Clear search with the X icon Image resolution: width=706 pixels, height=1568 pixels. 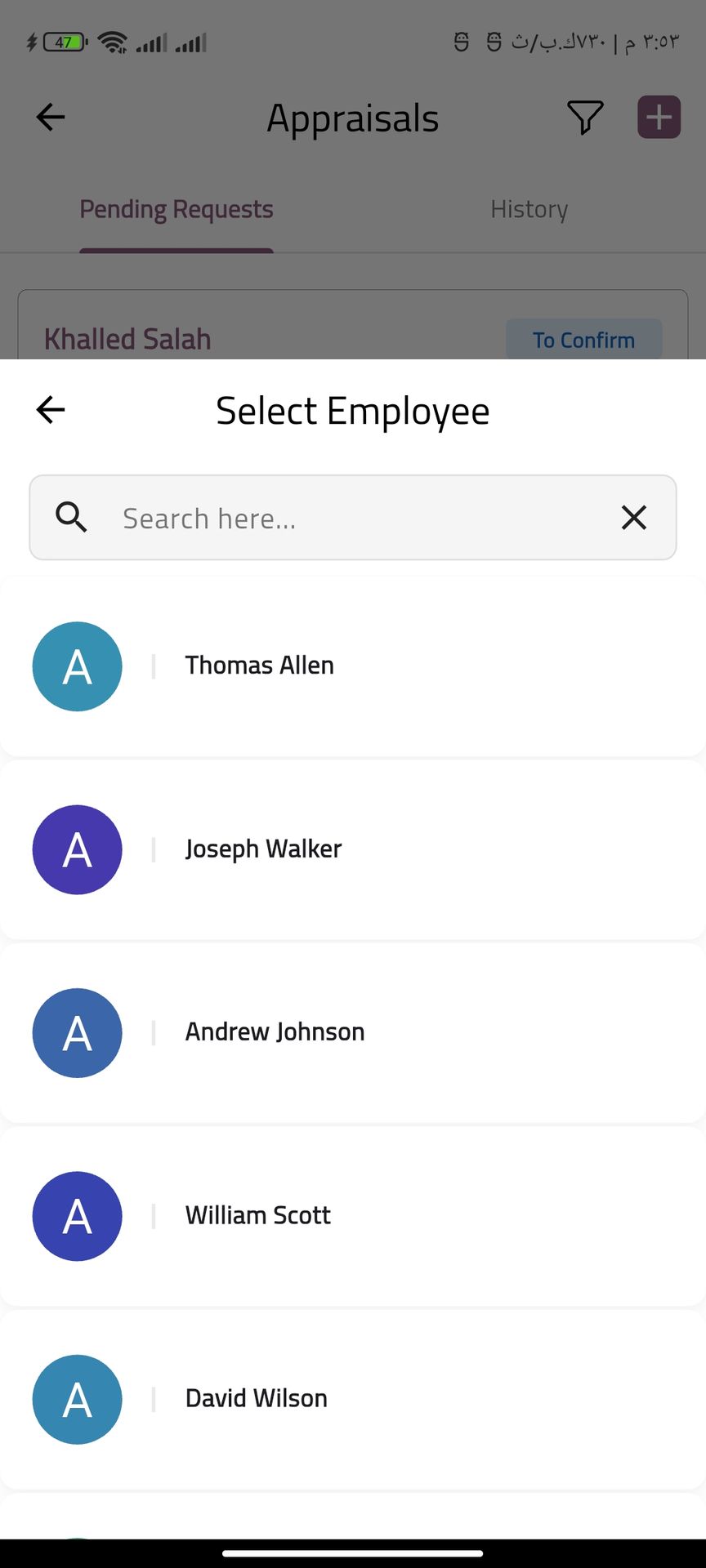tap(633, 518)
